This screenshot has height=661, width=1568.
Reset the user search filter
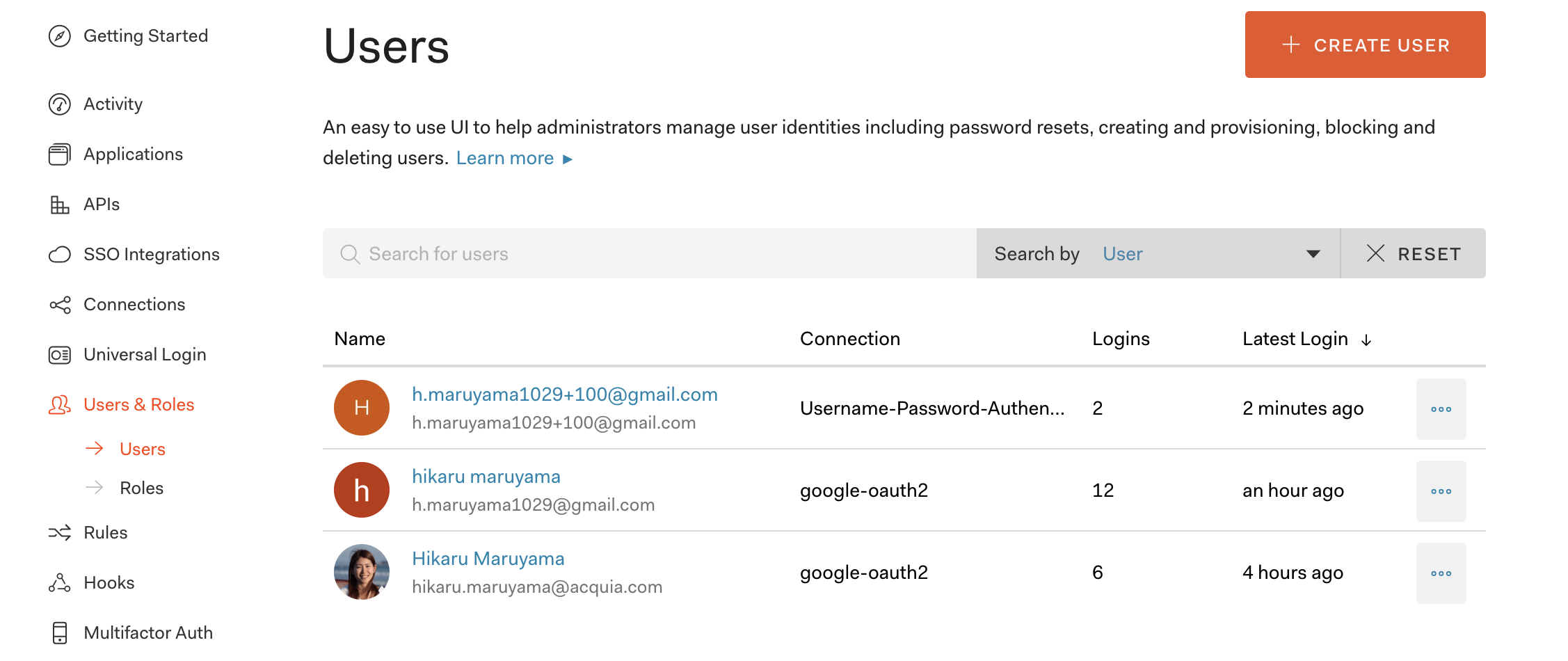pos(1413,254)
